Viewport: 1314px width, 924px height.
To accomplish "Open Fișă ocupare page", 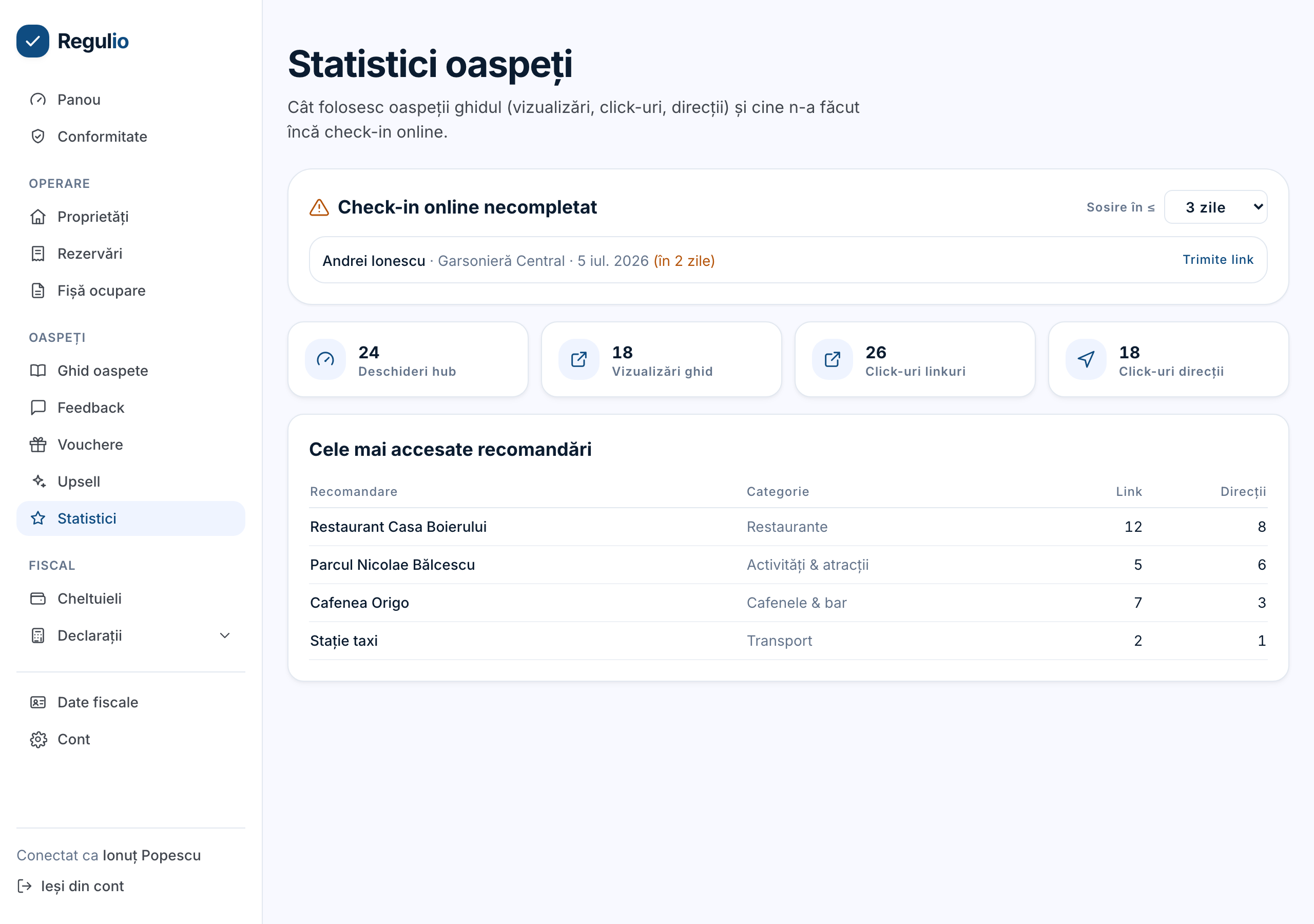I will (x=130, y=291).
